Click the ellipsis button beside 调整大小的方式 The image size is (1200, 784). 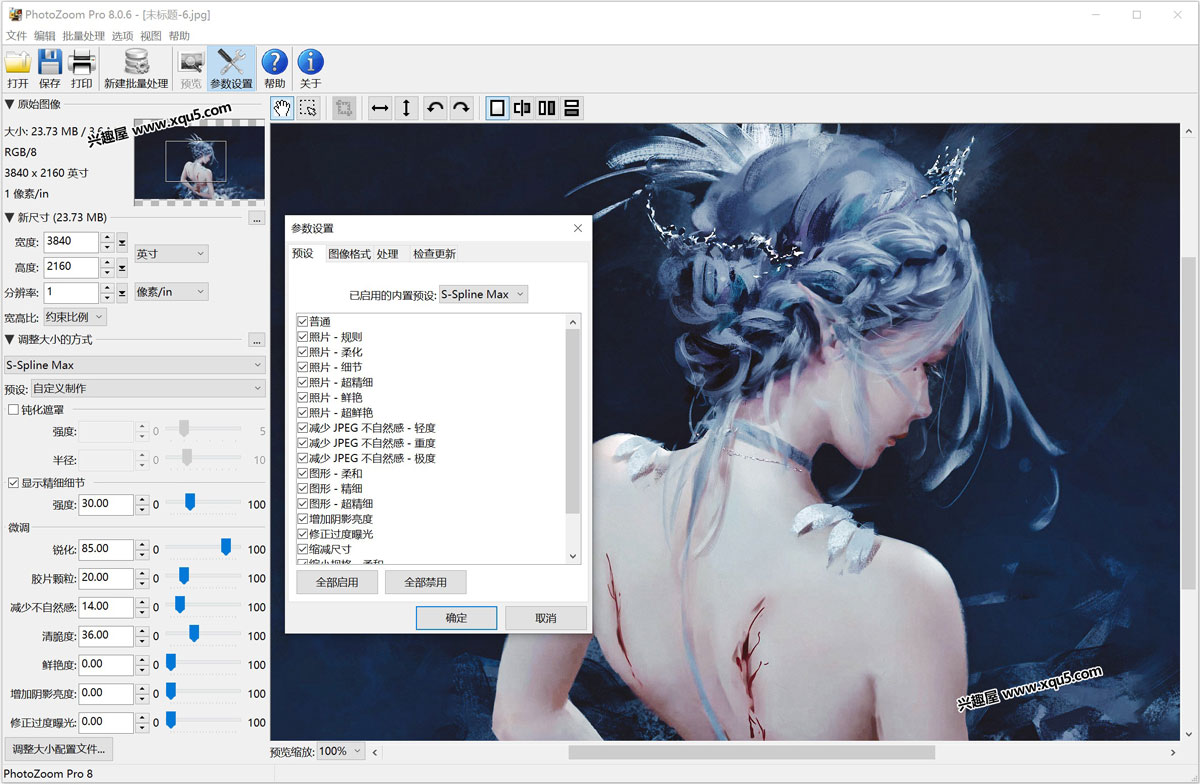(257, 339)
